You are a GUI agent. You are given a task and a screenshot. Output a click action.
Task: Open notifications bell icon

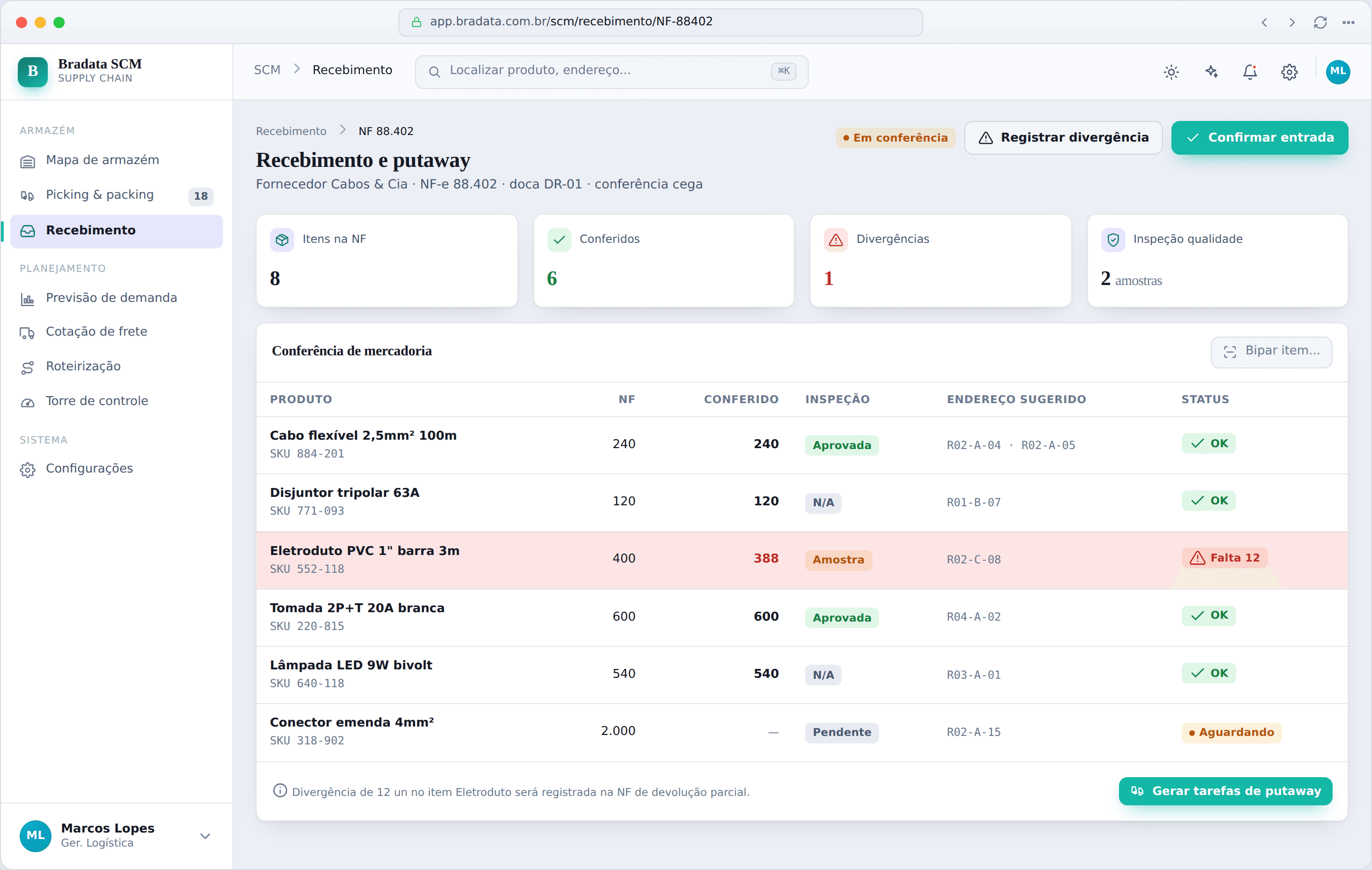pyautogui.click(x=1250, y=72)
